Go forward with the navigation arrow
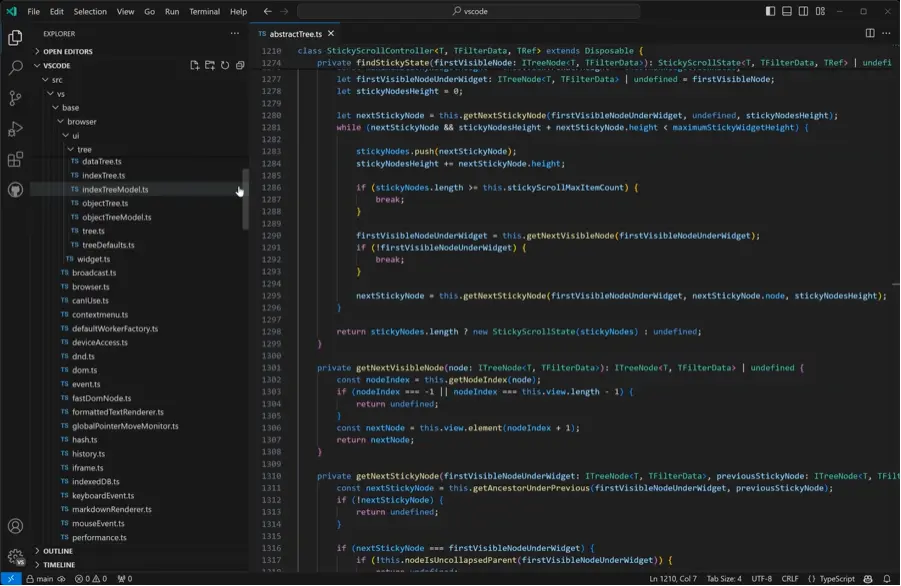 284,11
